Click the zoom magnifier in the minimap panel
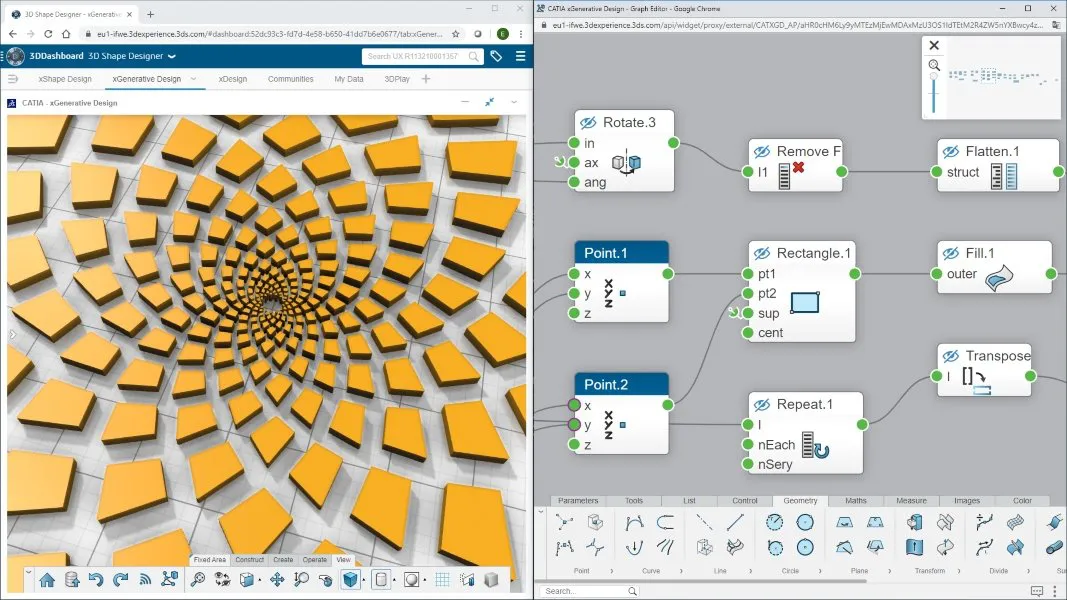 [934, 65]
